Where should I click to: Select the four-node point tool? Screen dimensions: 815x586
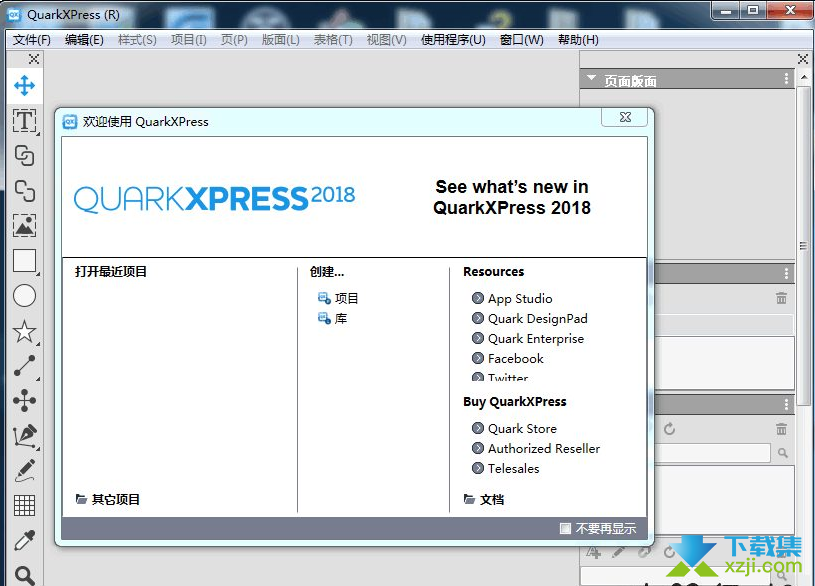[24, 401]
